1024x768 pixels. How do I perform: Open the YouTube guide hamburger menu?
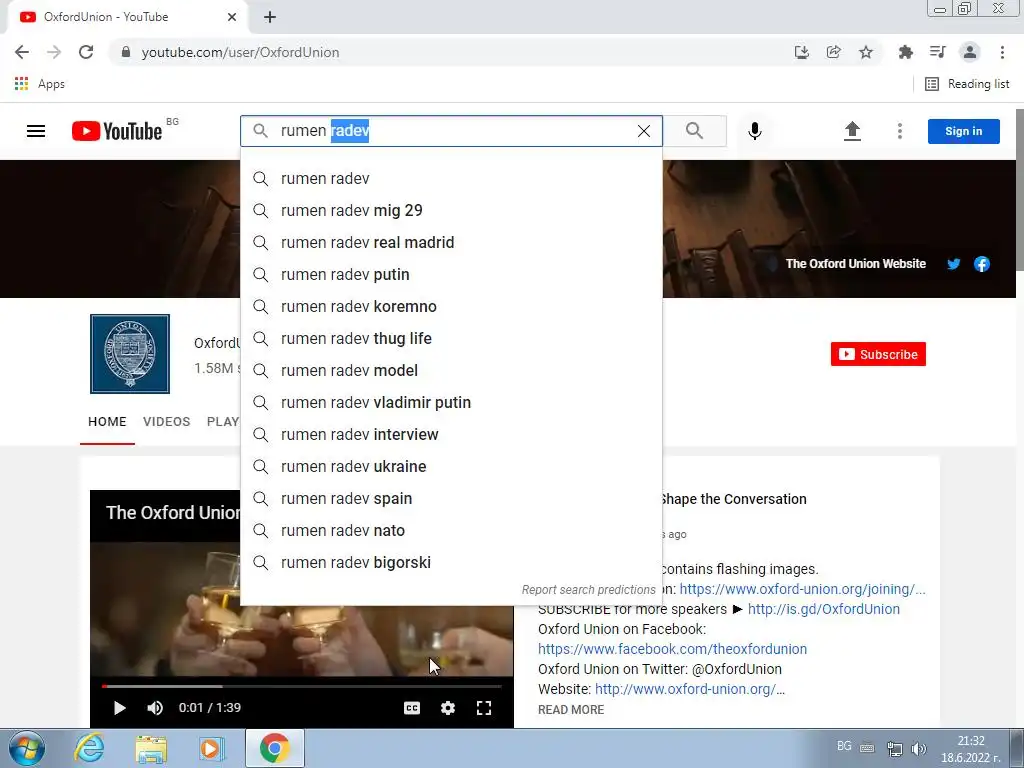36,131
